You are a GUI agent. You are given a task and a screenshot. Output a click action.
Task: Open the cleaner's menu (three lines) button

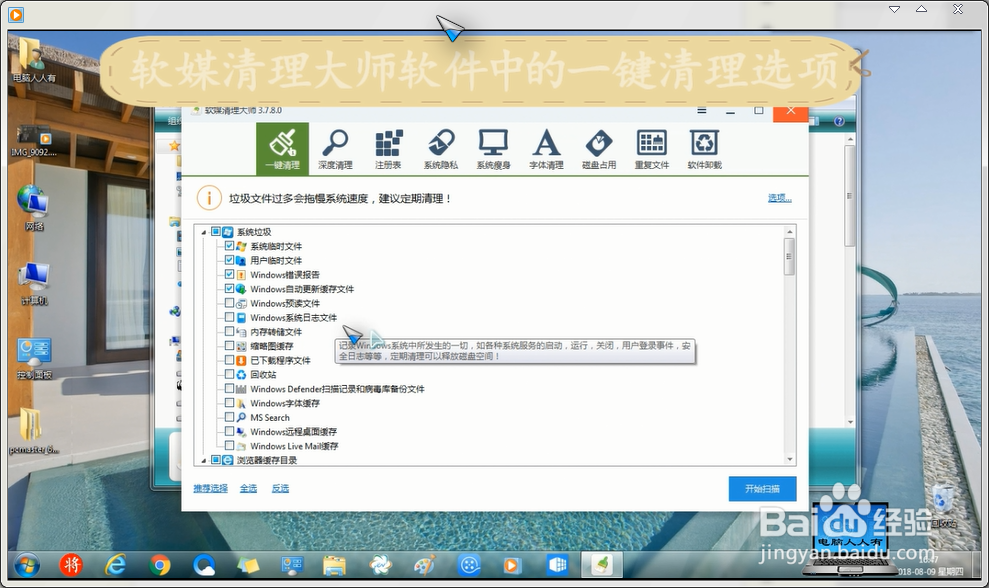[x=701, y=111]
